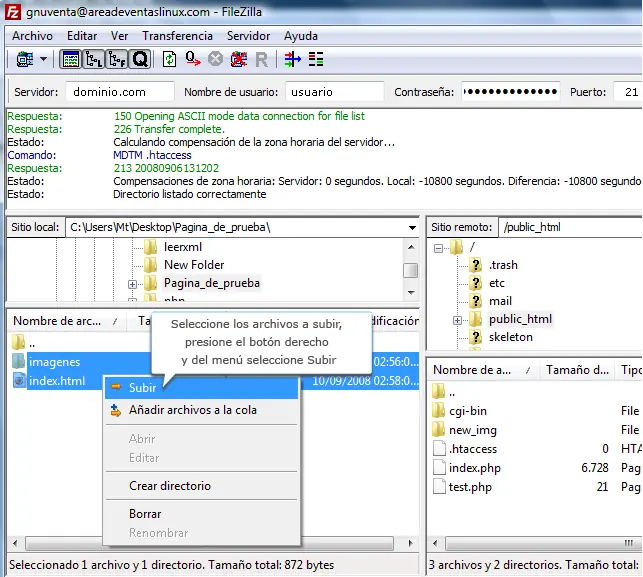Click Crear directorio in context menu
643x577 pixels.
pos(170,486)
